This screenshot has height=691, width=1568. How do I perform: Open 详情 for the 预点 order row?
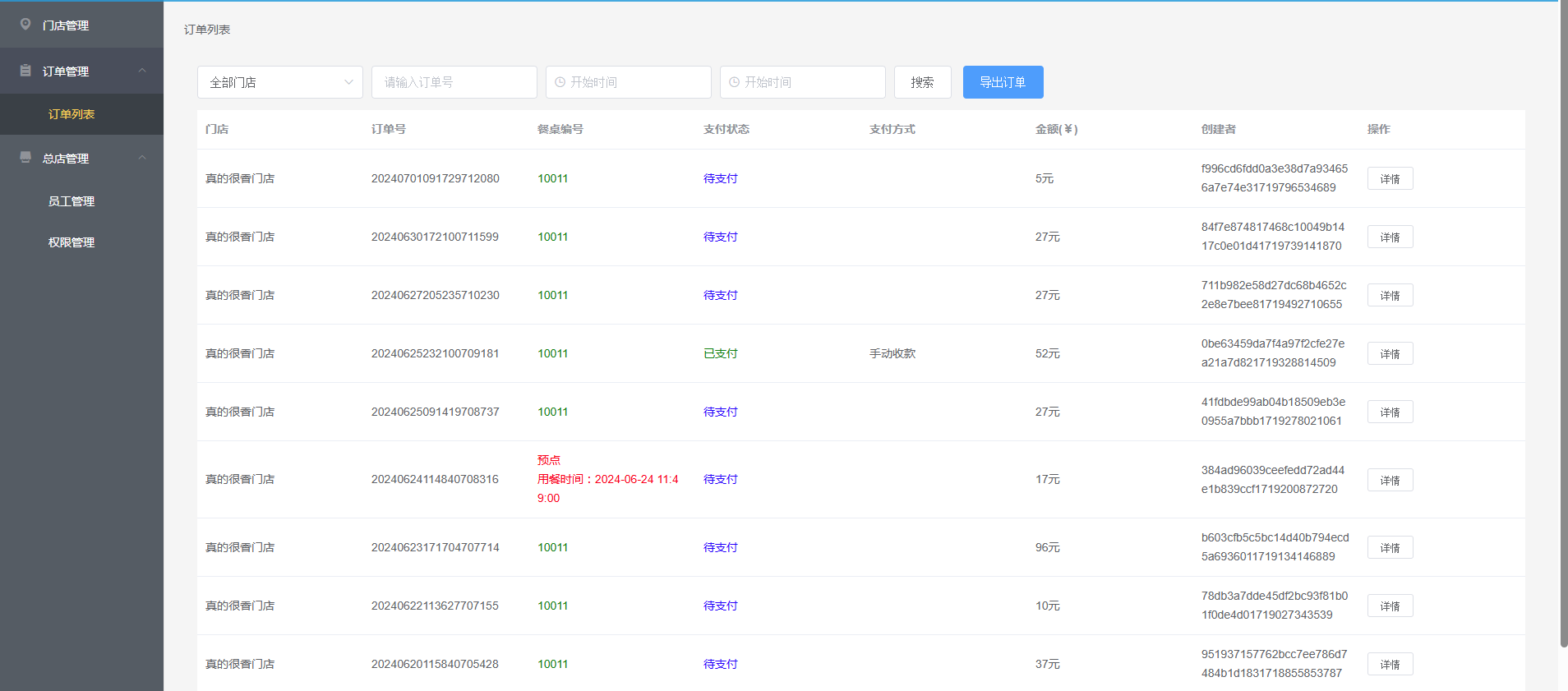(1390, 481)
